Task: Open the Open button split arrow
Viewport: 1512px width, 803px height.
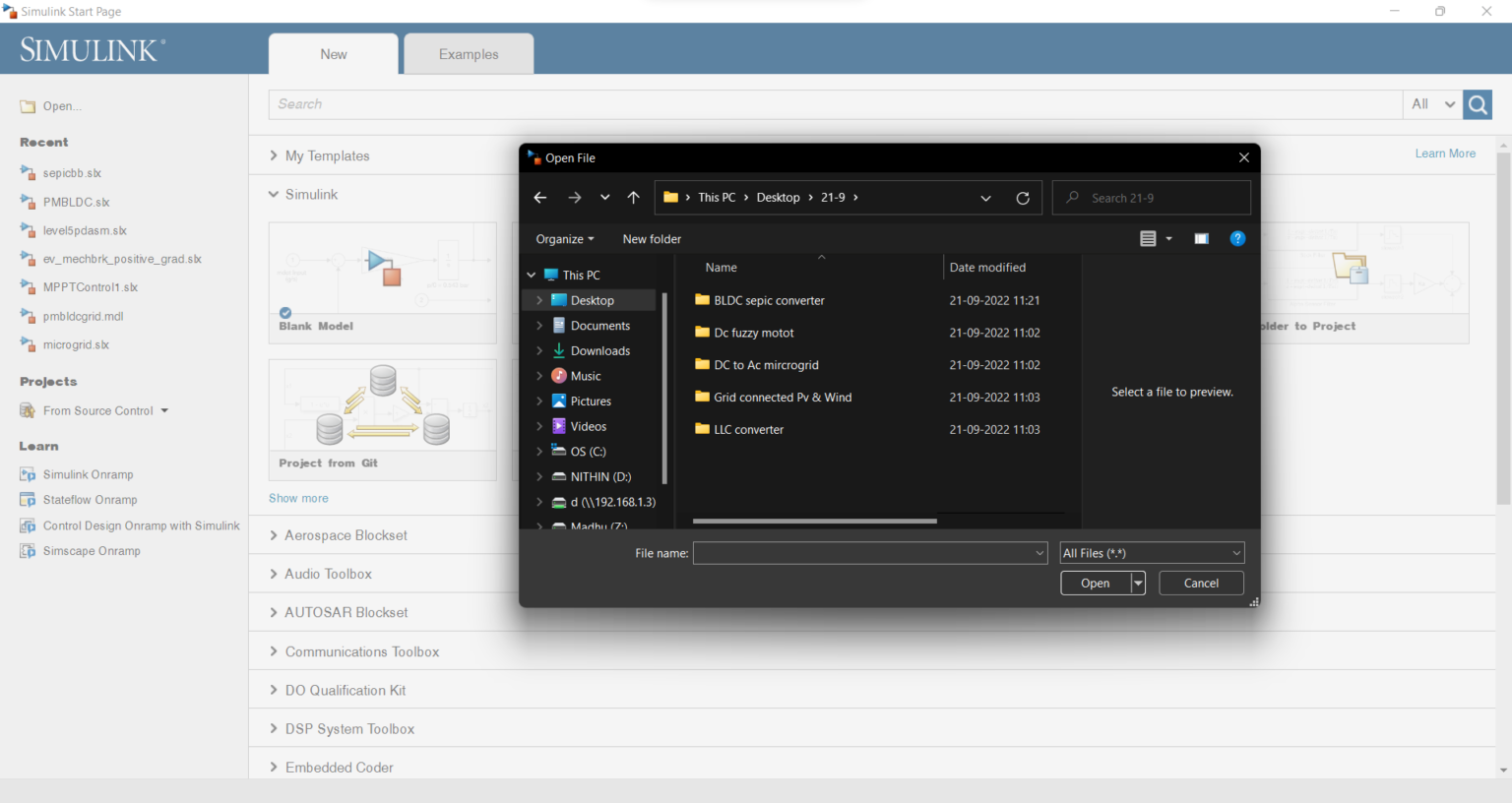Action: (1139, 584)
